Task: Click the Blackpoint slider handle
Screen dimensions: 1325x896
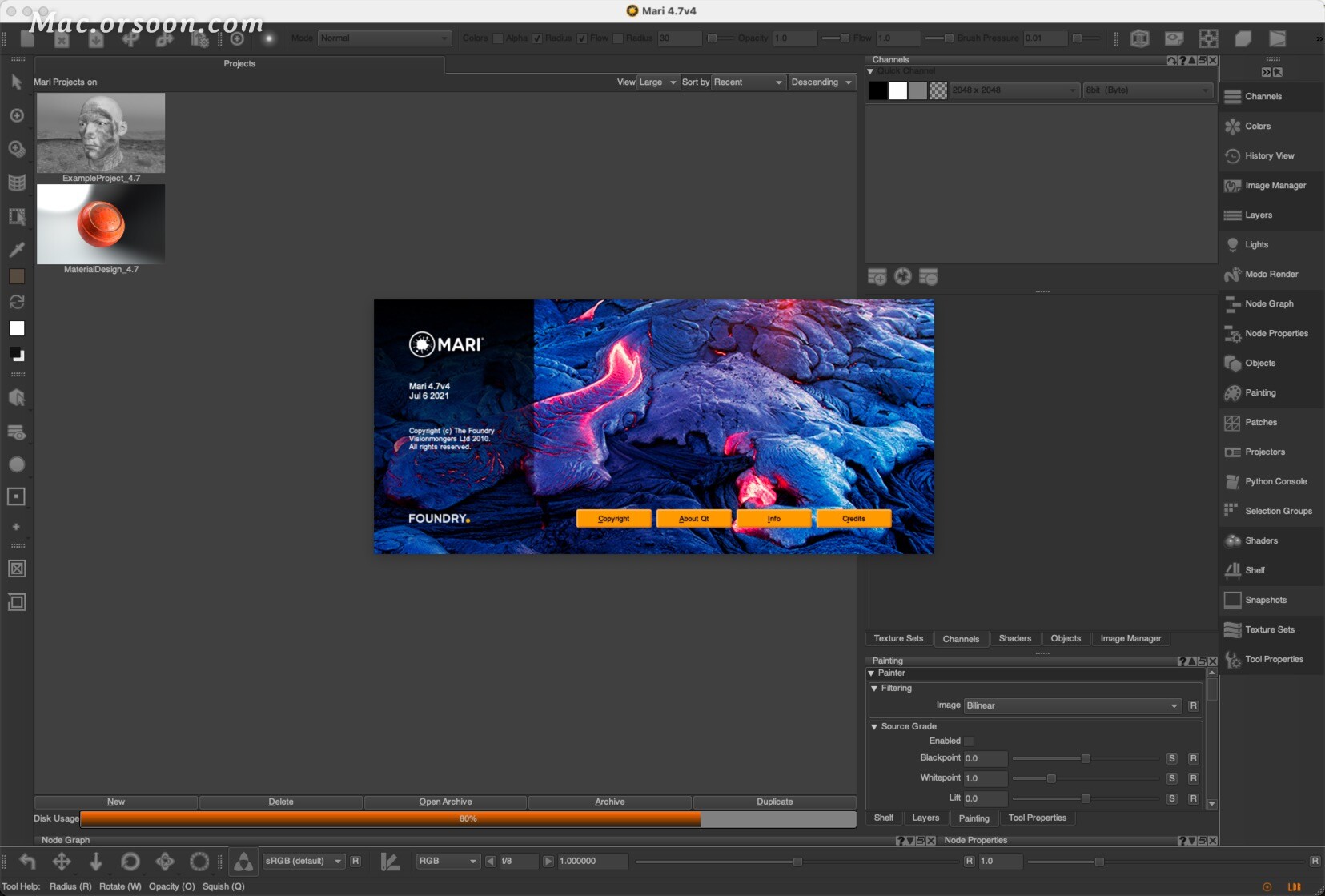Action: (x=1086, y=759)
